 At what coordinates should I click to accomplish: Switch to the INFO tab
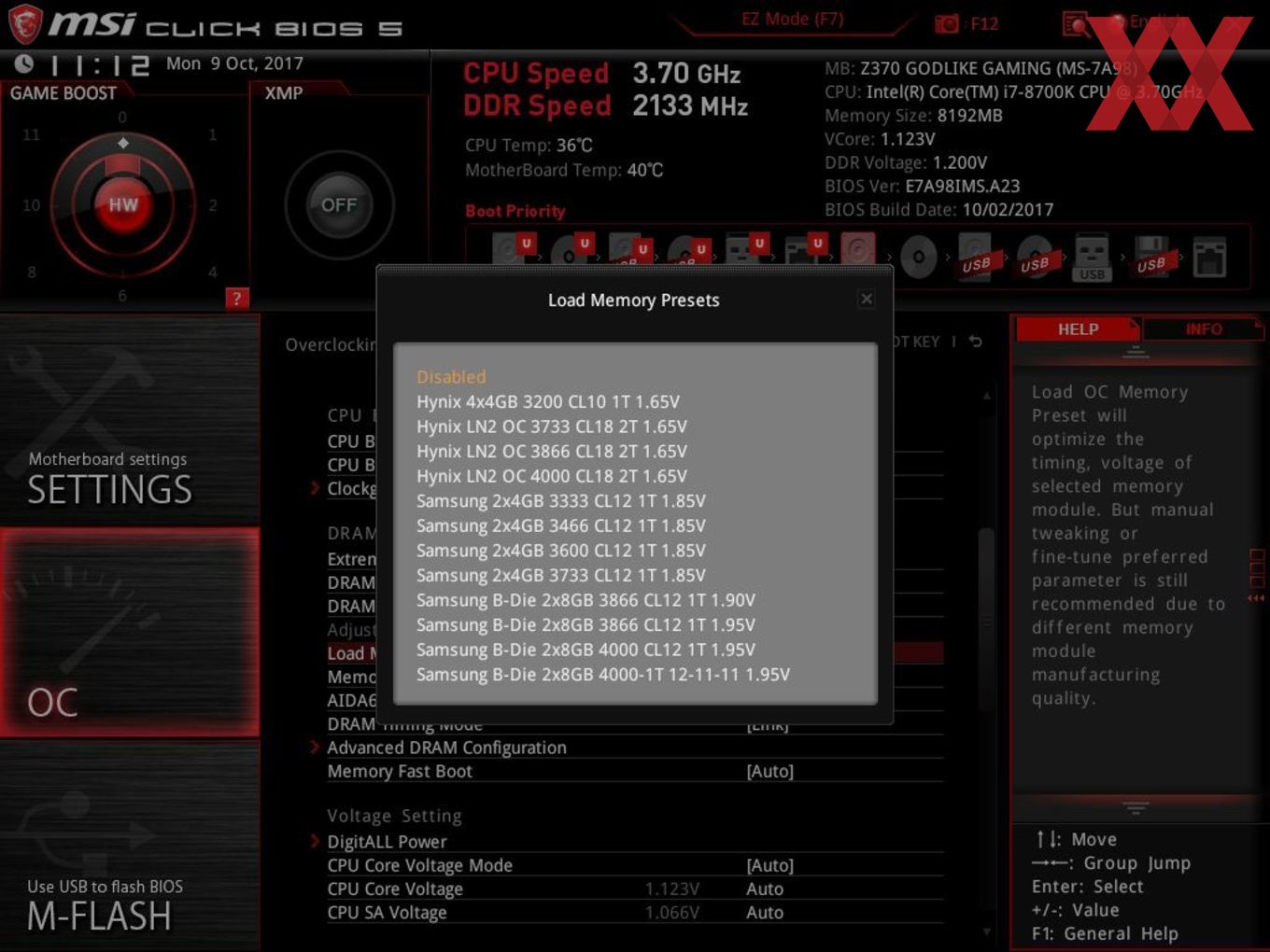[x=1204, y=329]
